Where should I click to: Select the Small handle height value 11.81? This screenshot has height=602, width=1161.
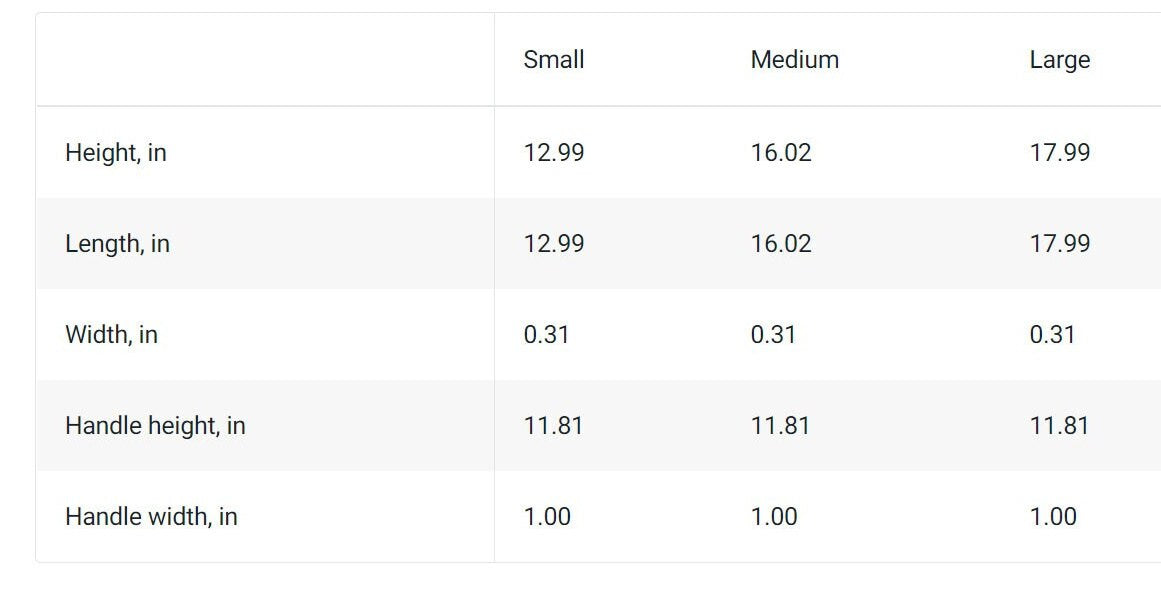[x=553, y=426]
